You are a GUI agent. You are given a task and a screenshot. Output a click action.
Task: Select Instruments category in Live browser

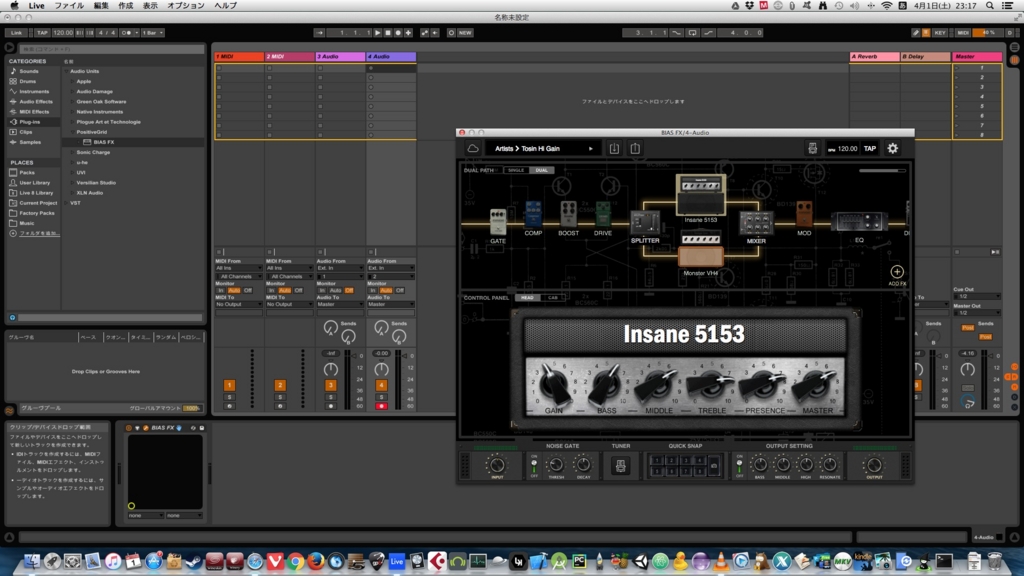click(x=34, y=91)
